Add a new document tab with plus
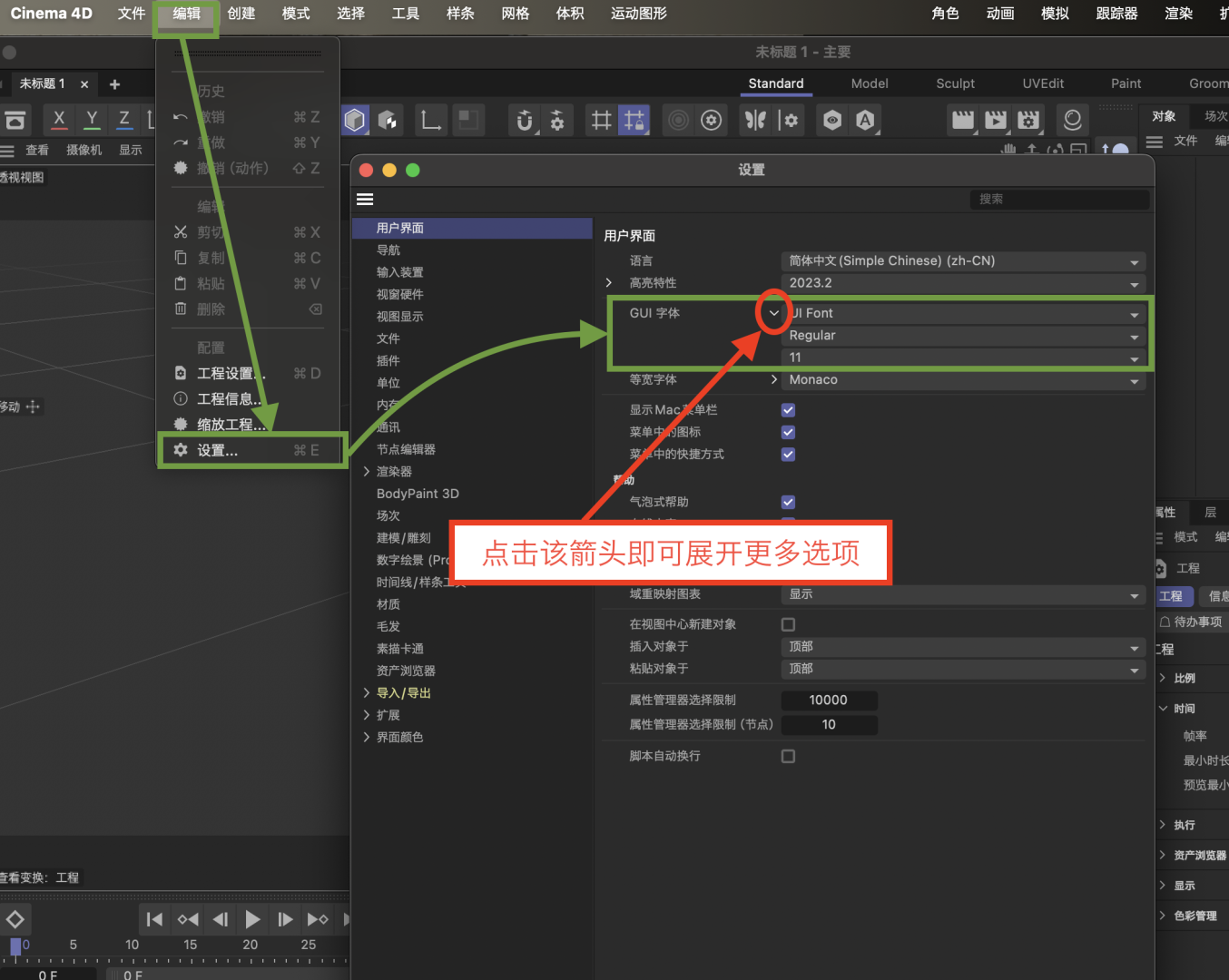1229x980 pixels. [114, 84]
